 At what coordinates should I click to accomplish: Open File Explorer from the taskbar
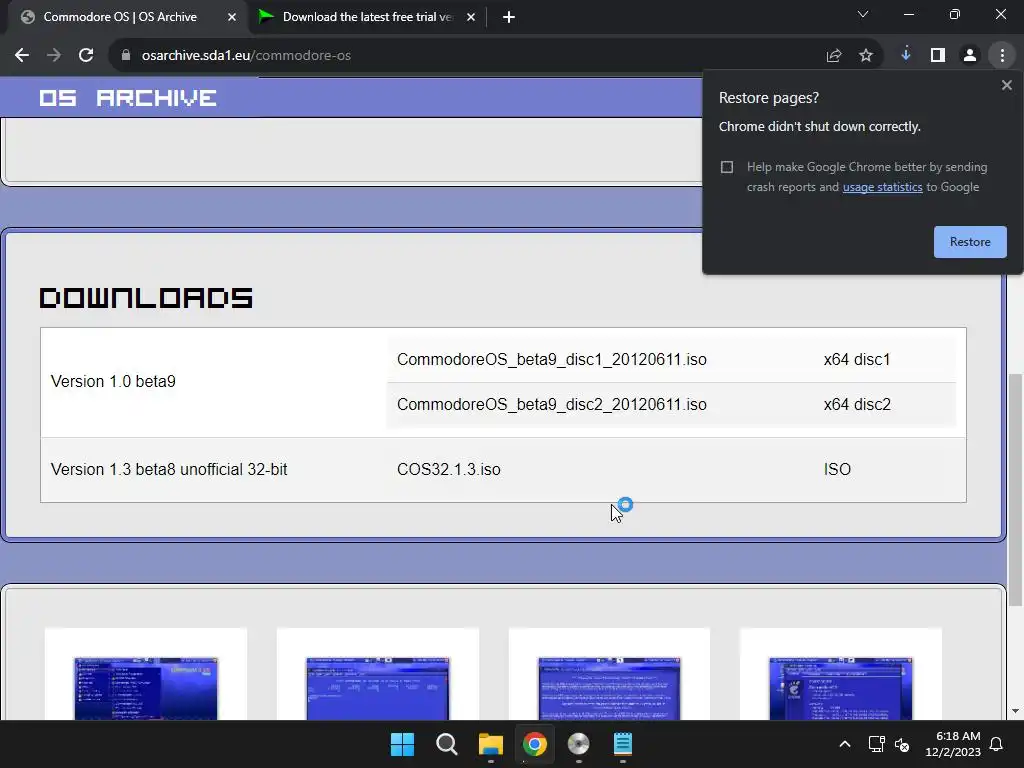[x=490, y=744]
